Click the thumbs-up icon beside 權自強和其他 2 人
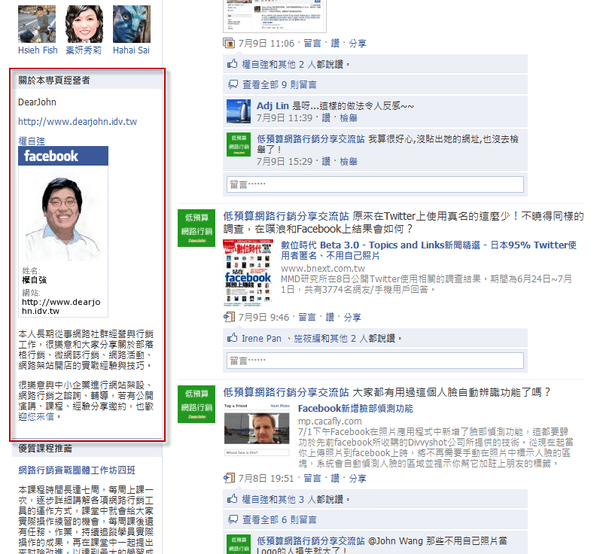600x554 pixels. pyautogui.click(x=232, y=64)
